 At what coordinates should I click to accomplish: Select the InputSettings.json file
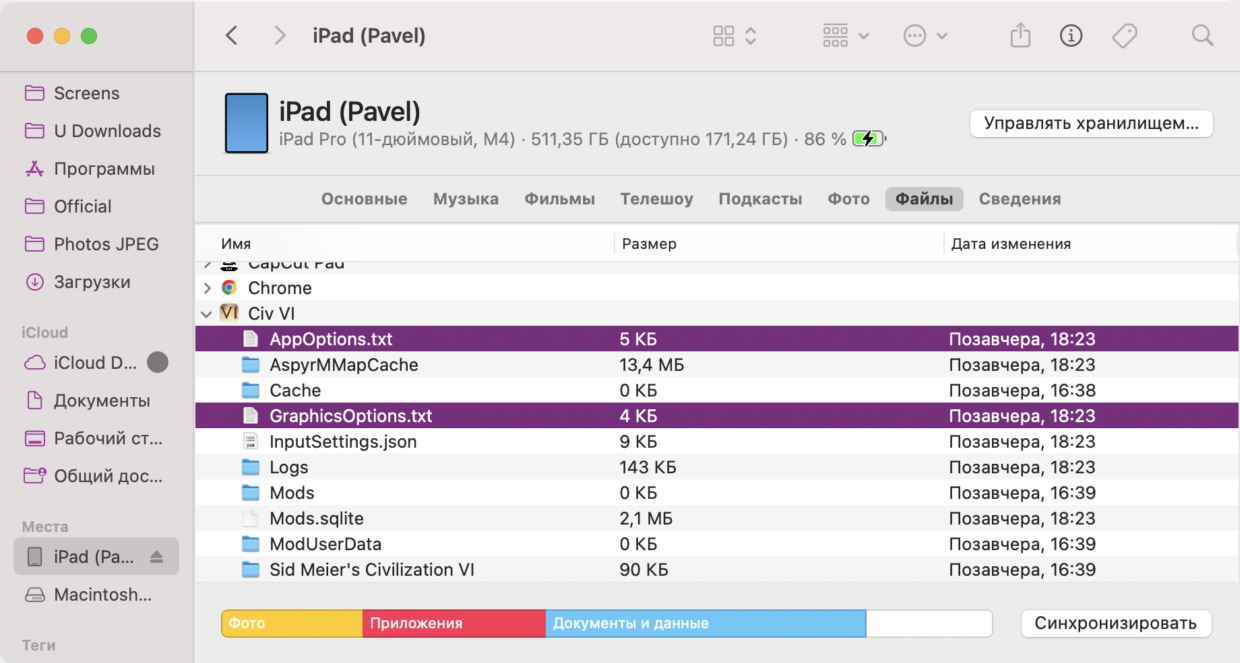[343, 442]
